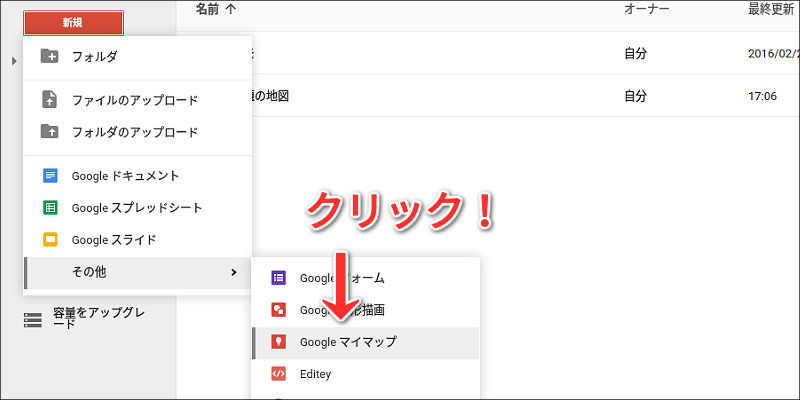800x400 pixels.
Task: Click the 名前 sort direction arrow
Action: [x=231, y=10]
